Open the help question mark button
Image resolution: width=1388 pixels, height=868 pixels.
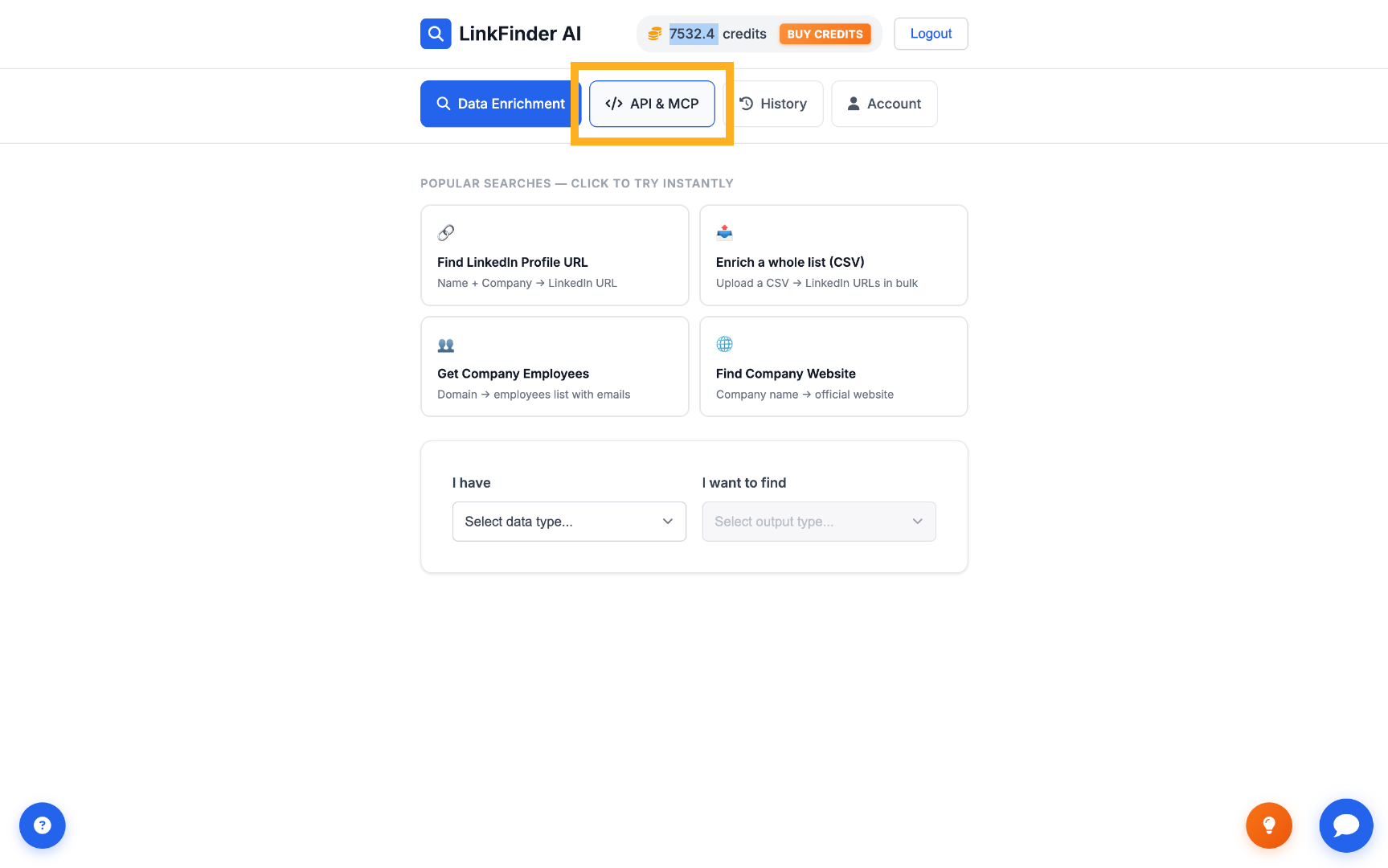(43, 825)
